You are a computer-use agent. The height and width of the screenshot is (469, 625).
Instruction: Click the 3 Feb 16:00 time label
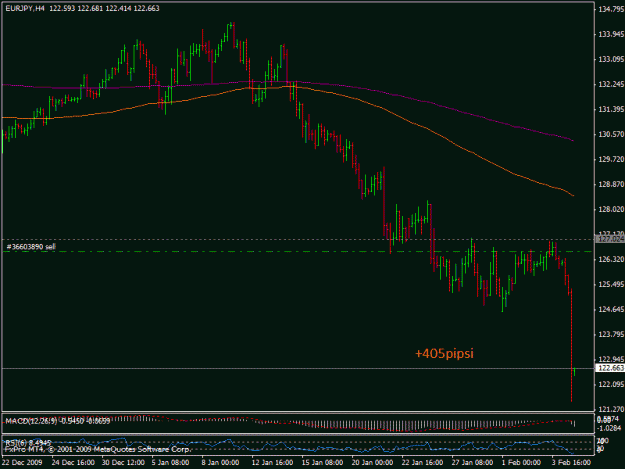(572, 463)
